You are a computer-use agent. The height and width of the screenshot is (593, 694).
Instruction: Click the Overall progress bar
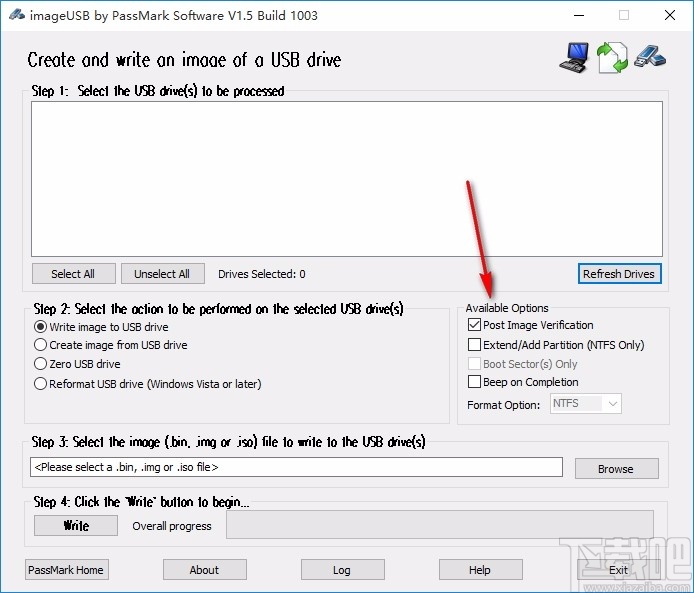click(x=440, y=524)
